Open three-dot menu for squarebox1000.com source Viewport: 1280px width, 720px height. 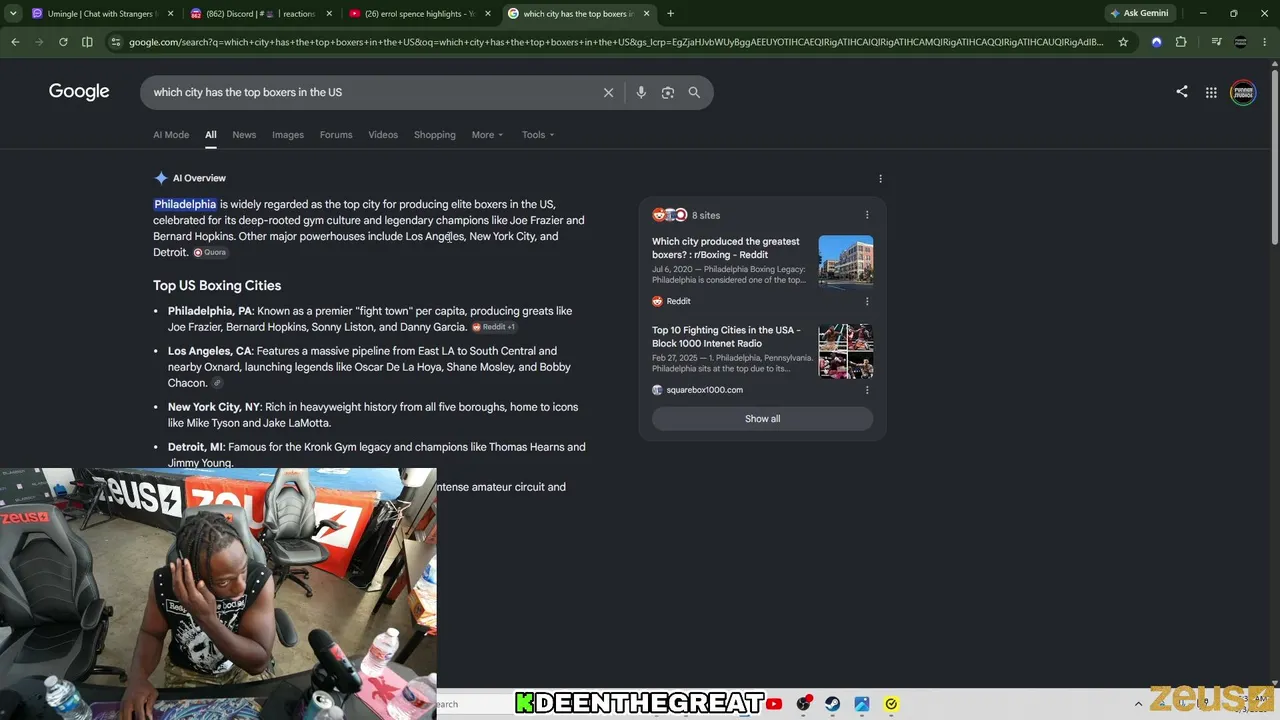[867, 390]
